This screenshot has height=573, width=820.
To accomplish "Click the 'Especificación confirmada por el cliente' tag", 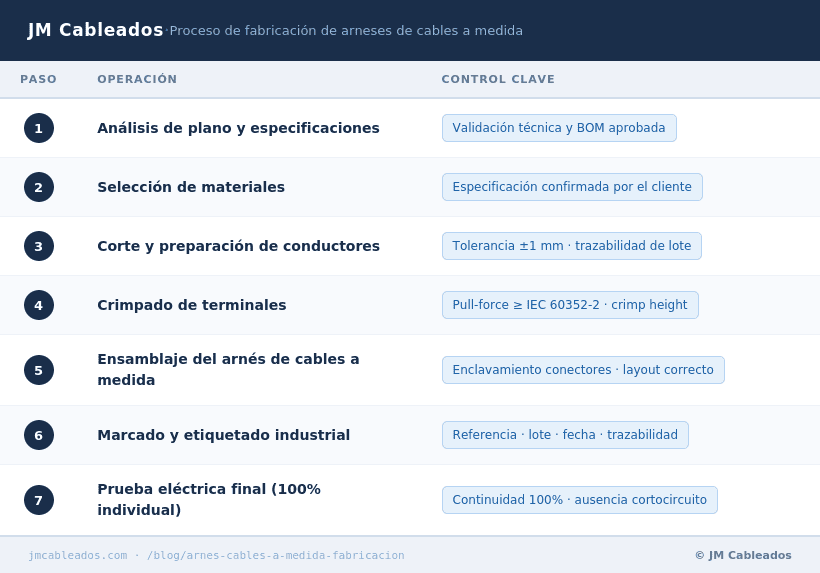I will tap(572, 187).
